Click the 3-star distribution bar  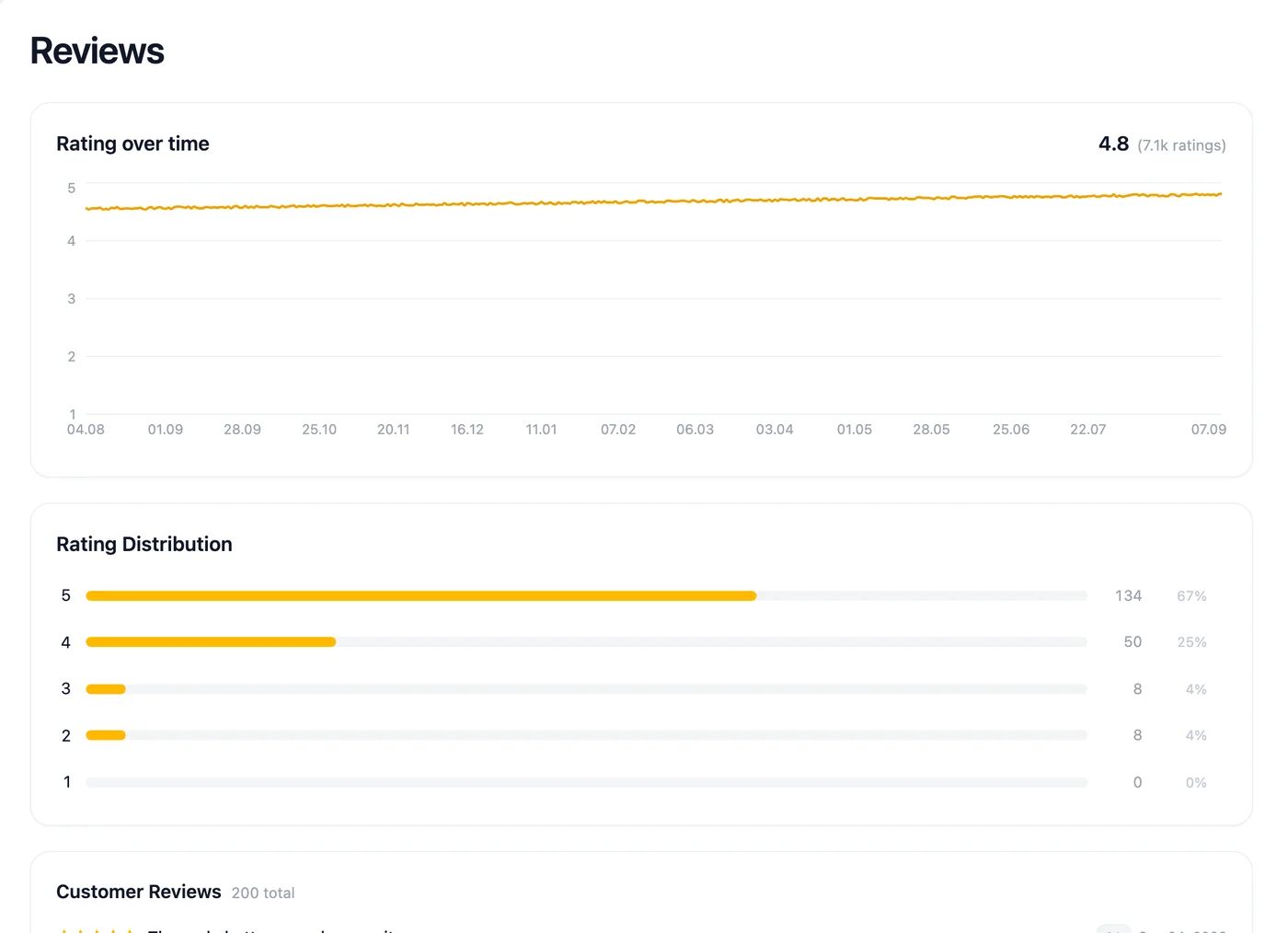click(587, 689)
